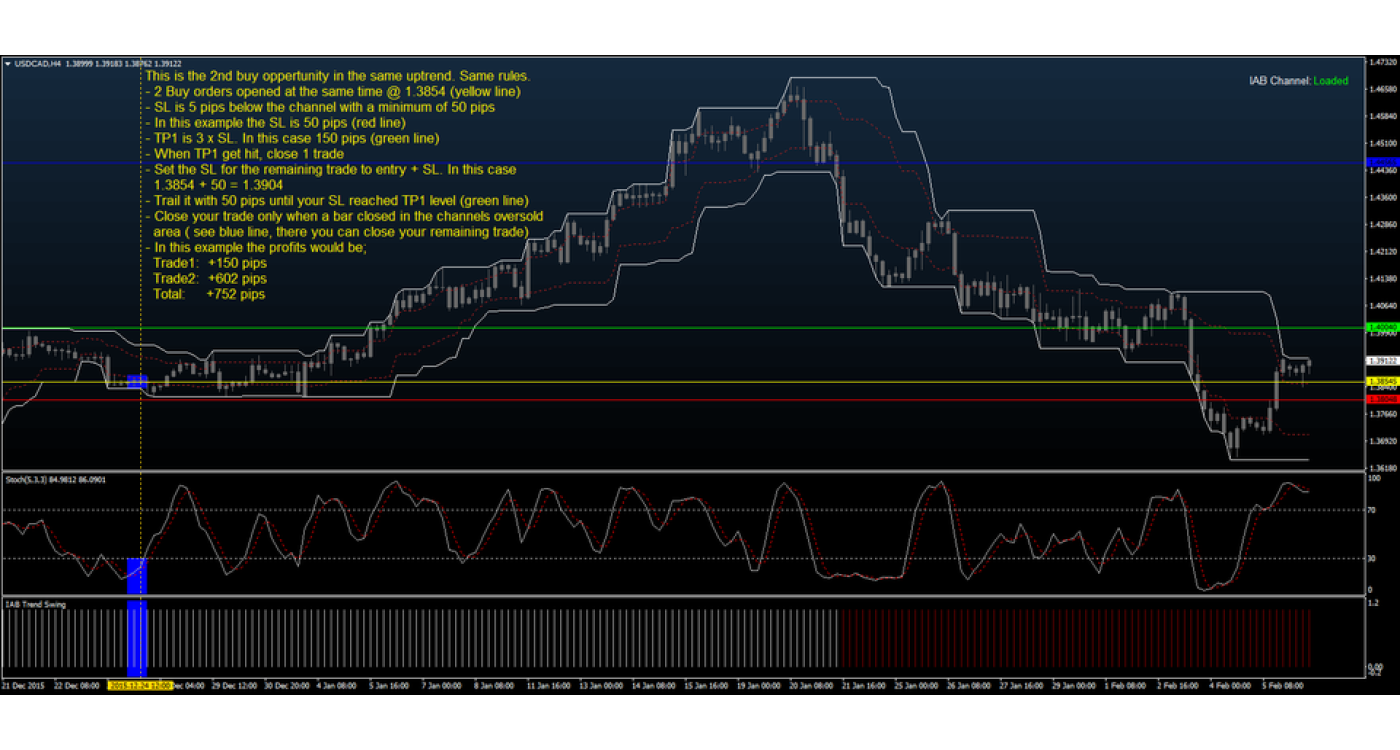The image size is (1400, 750).
Task: Click the IAB Trend Swing indicator label
Action: 30,604
